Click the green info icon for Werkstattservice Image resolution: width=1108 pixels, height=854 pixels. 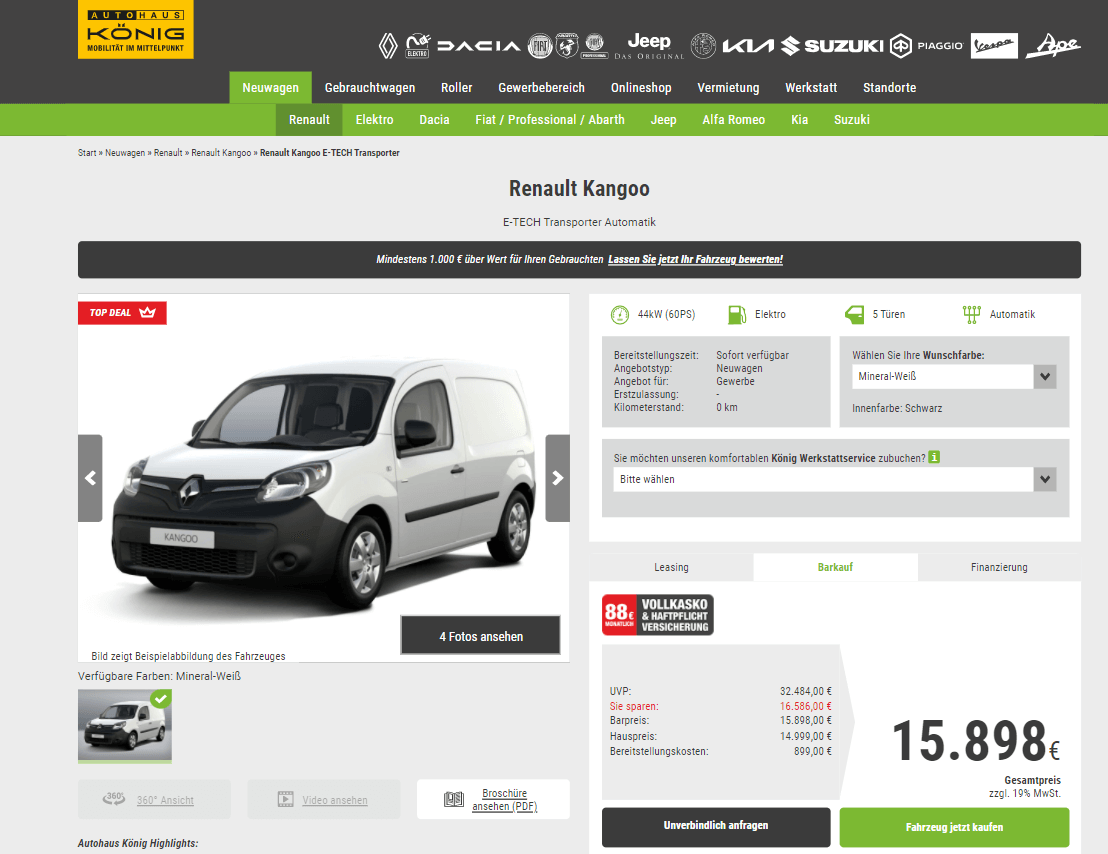coord(934,457)
